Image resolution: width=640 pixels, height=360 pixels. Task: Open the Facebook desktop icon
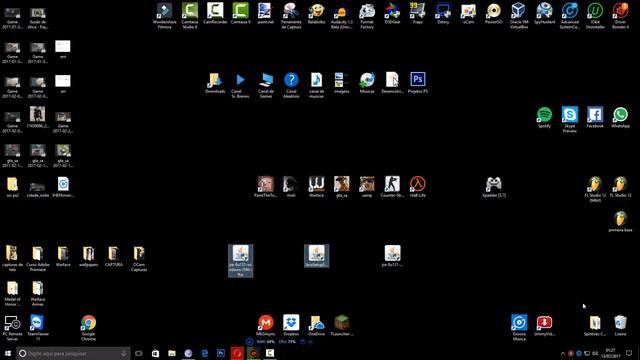pyautogui.click(x=595, y=118)
